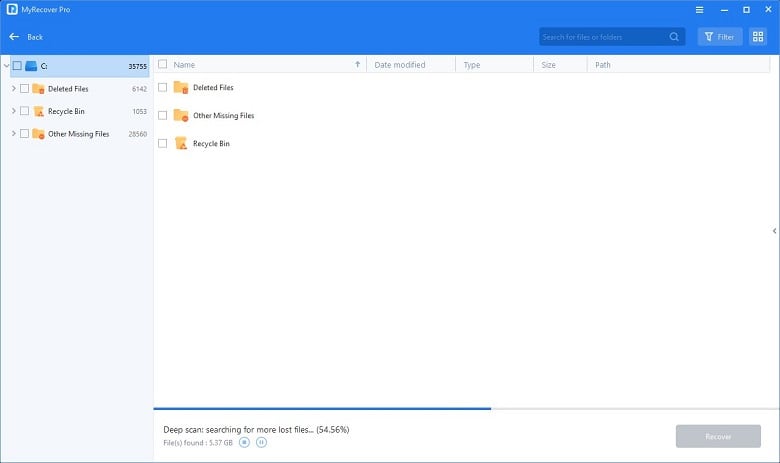The height and width of the screenshot is (463, 780).
Task: Tick Deleted Files checkbox in file list
Action: click(162, 87)
